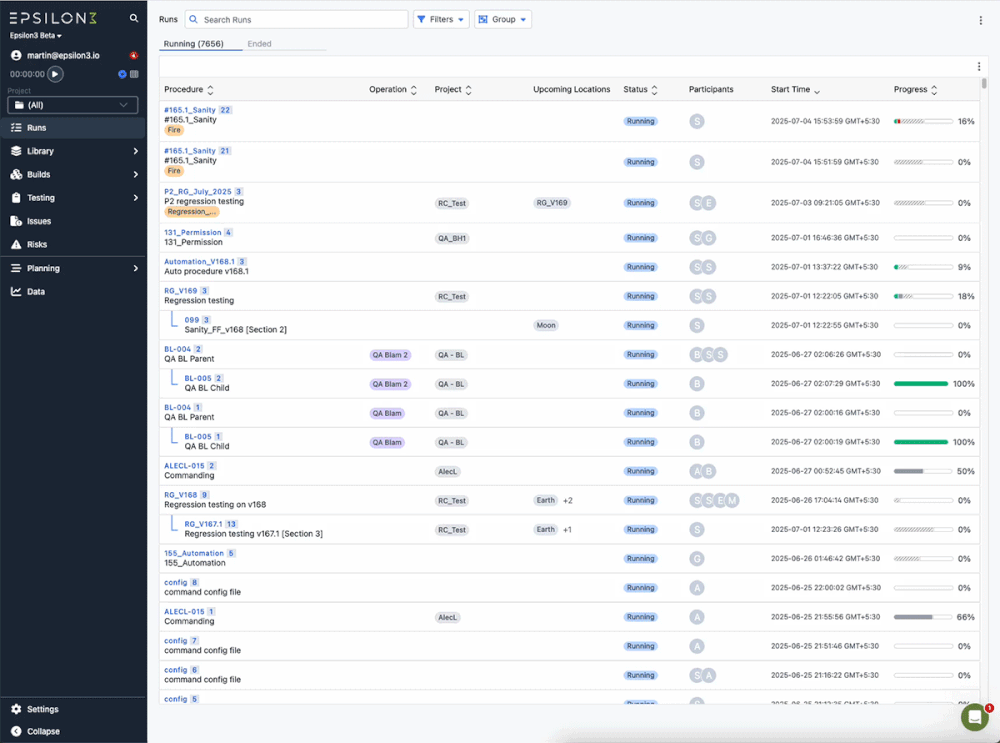Open the table options kebab menu

pos(979,66)
